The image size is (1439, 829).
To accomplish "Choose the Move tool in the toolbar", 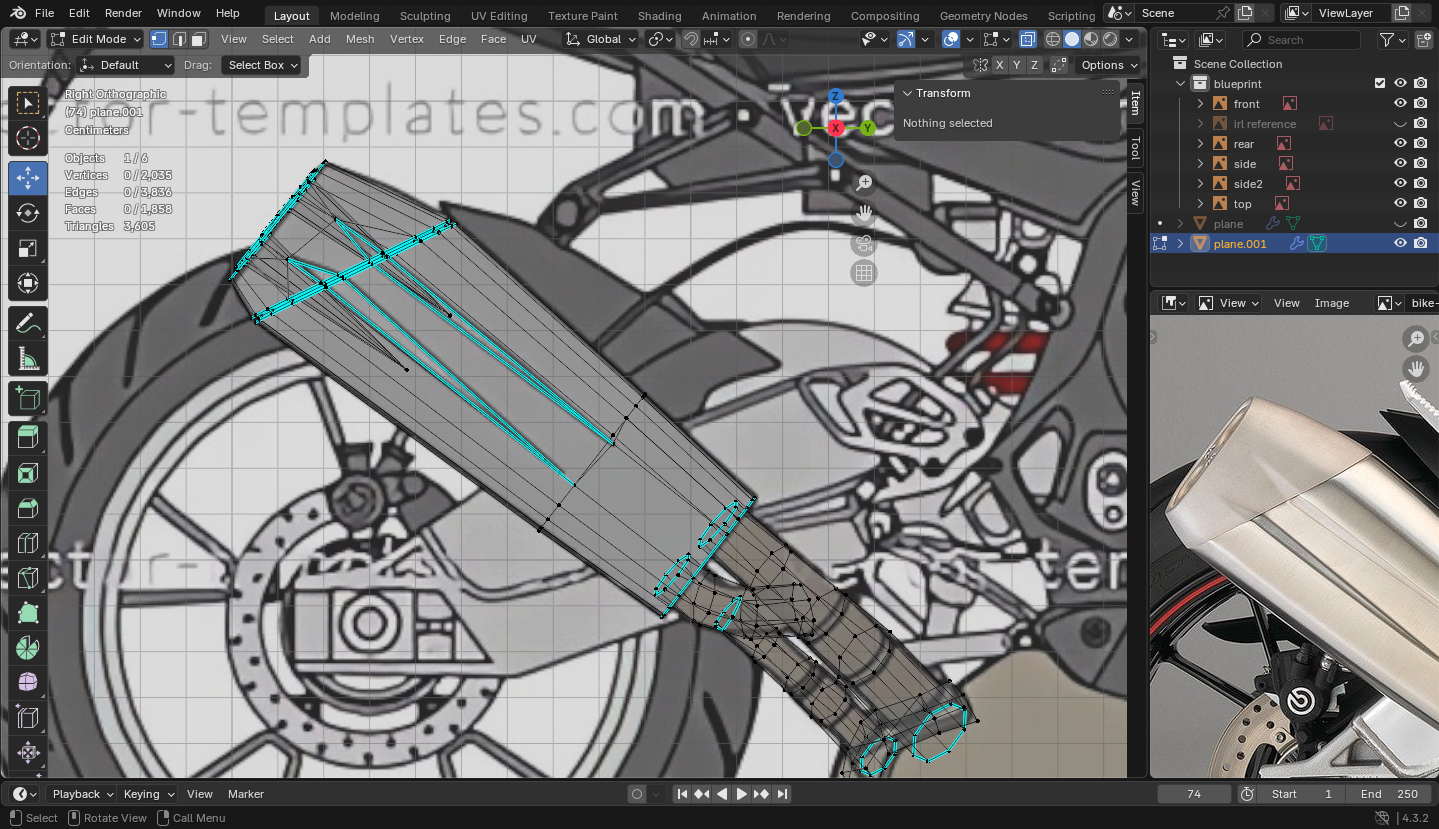I will [27, 178].
